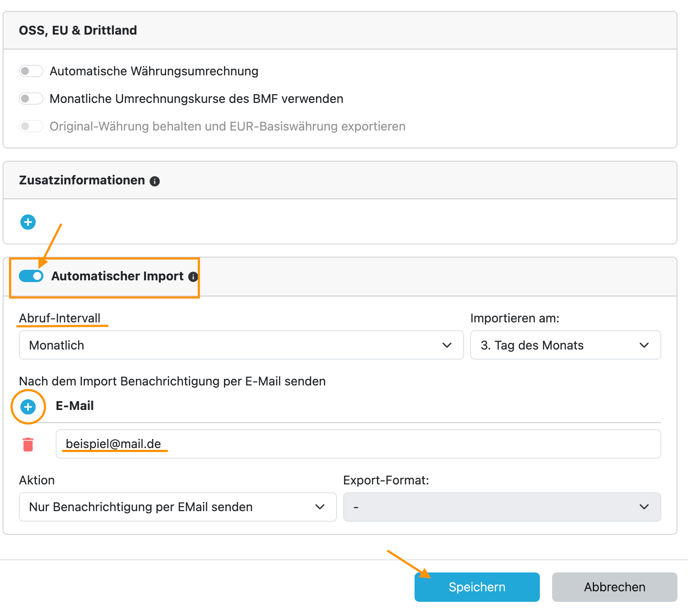The width and height of the screenshot is (688, 611).
Task: Toggle Original-Währung behalten switch
Action: pos(31,126)
